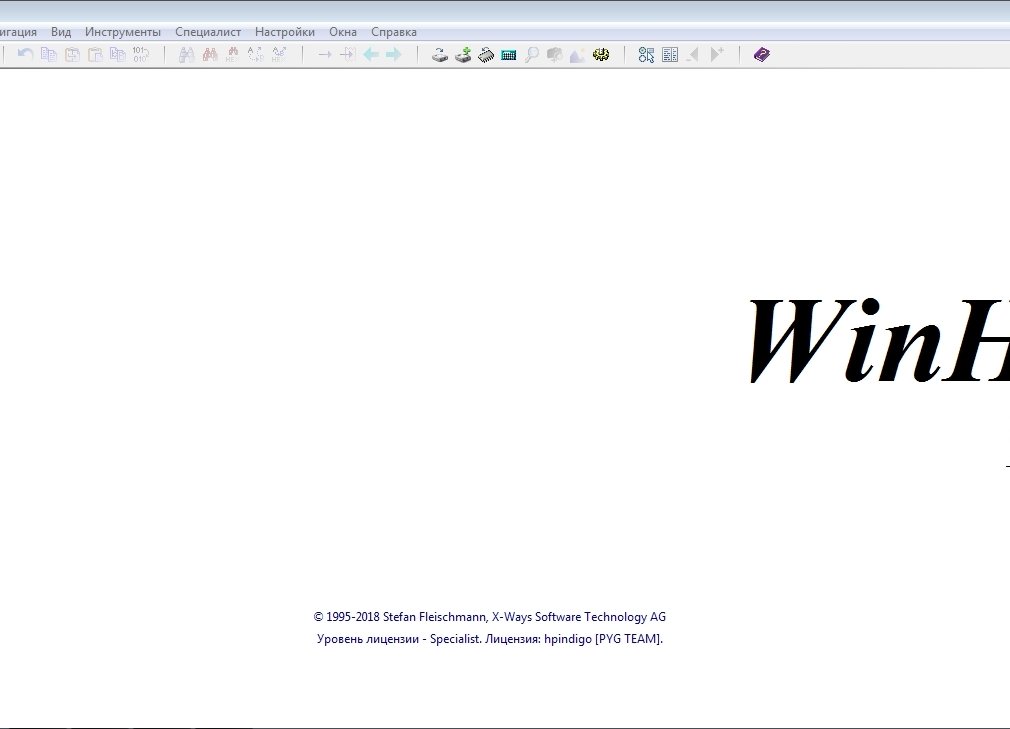Screen dimensions: 1010x729
Task: Open the Вид menu
Action: [61, 32]
